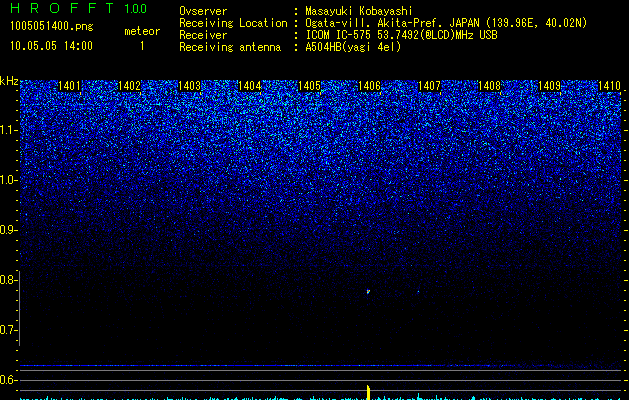Click the 0.8 frequency axis label

8,280
